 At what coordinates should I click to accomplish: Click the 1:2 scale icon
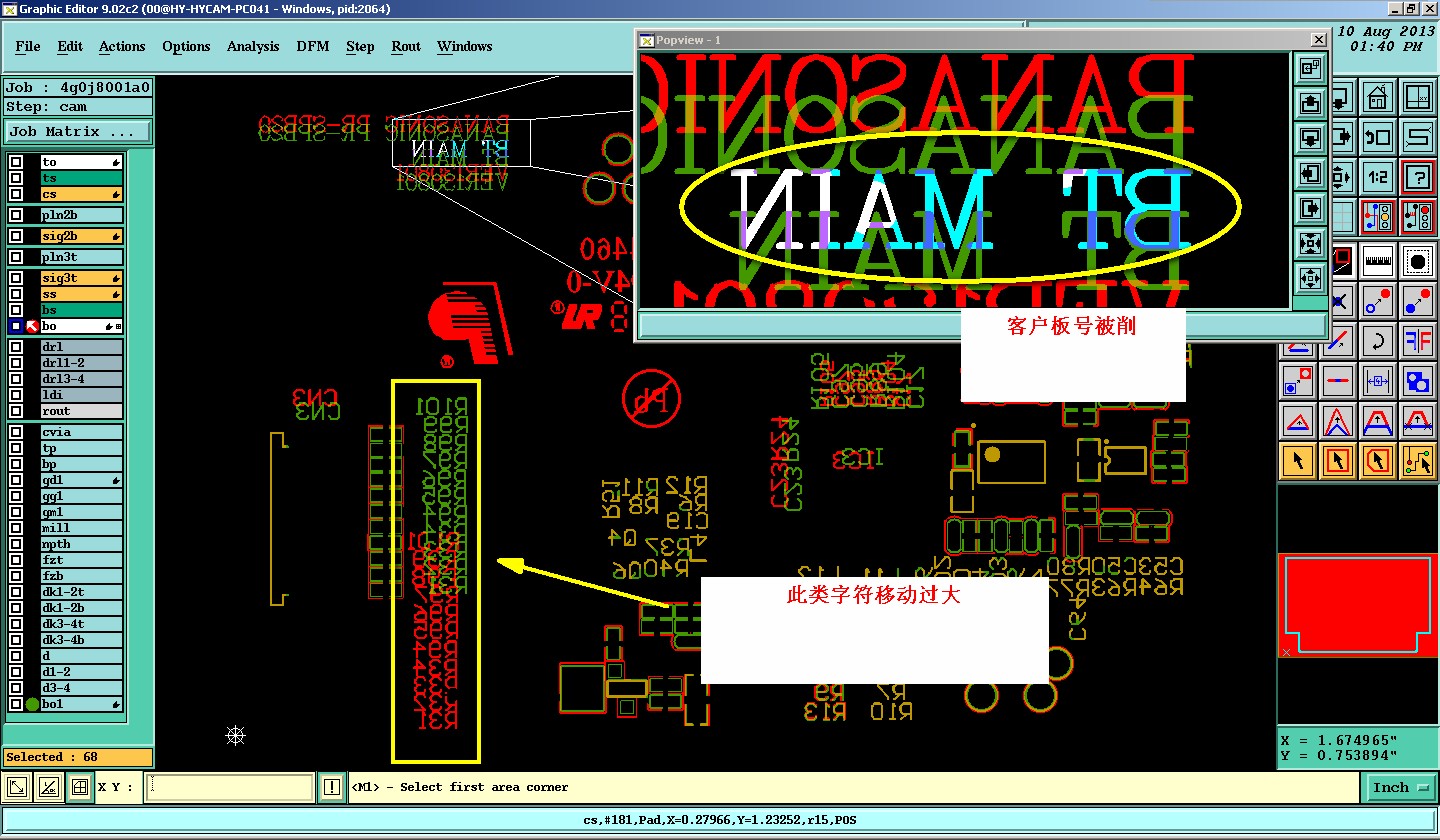click(x=1378, y=178)
